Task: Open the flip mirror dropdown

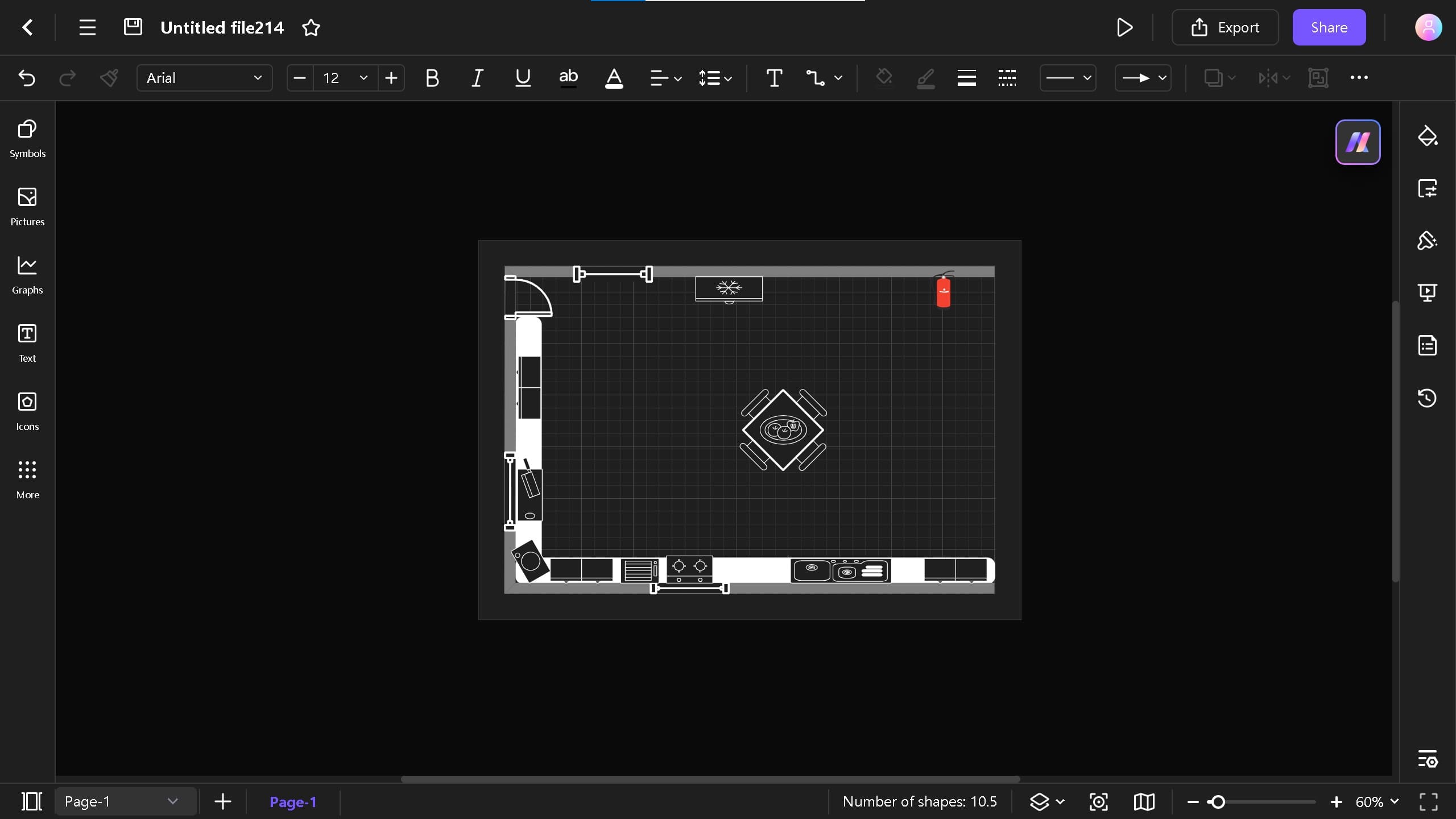Action: click(1274, 78)
